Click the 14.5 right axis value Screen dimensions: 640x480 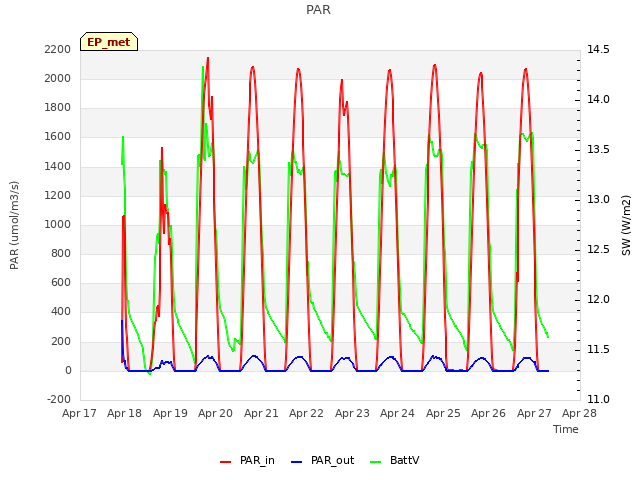(x=598, y=49)
